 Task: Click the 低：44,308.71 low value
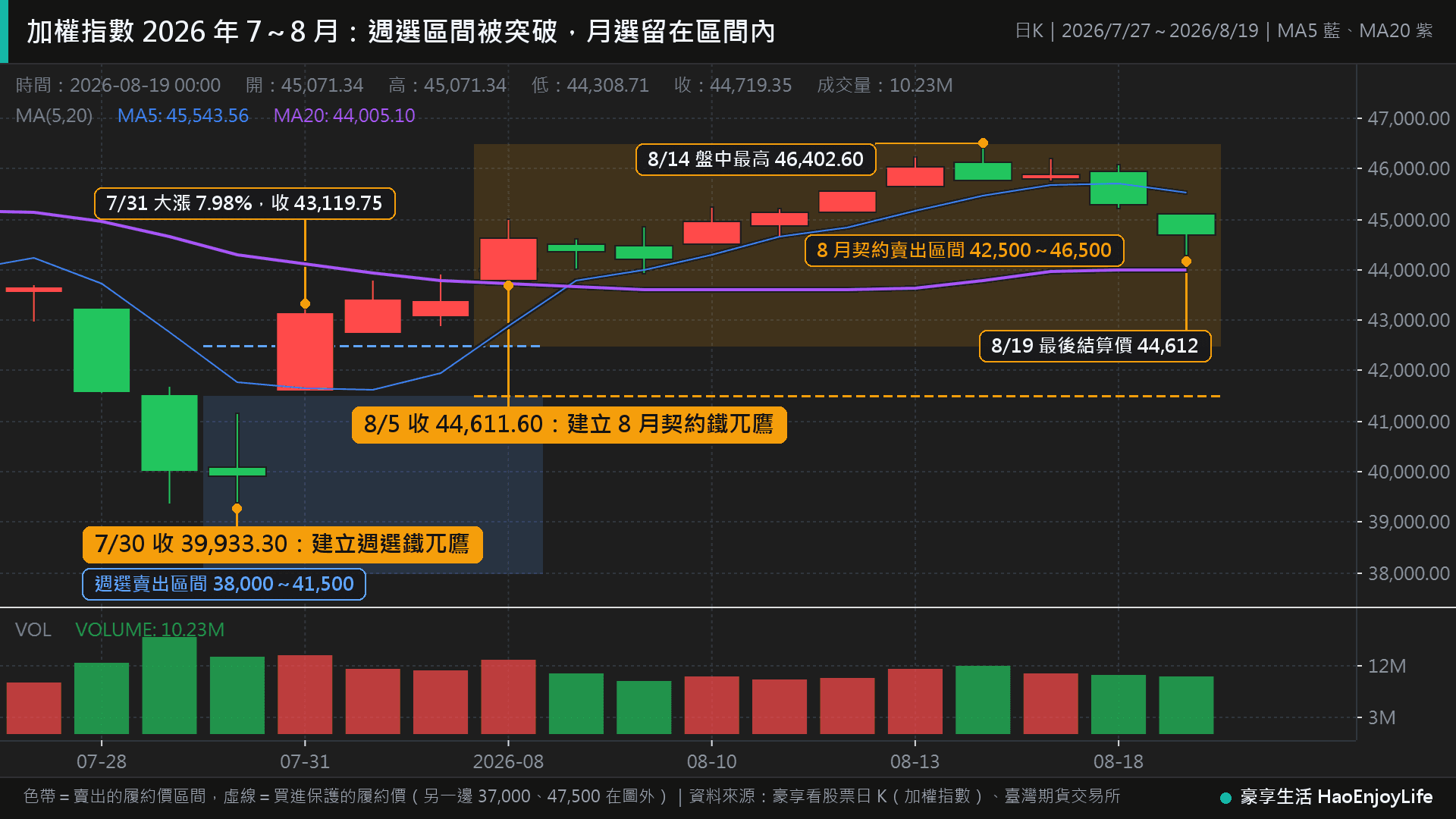click(590, 85)
